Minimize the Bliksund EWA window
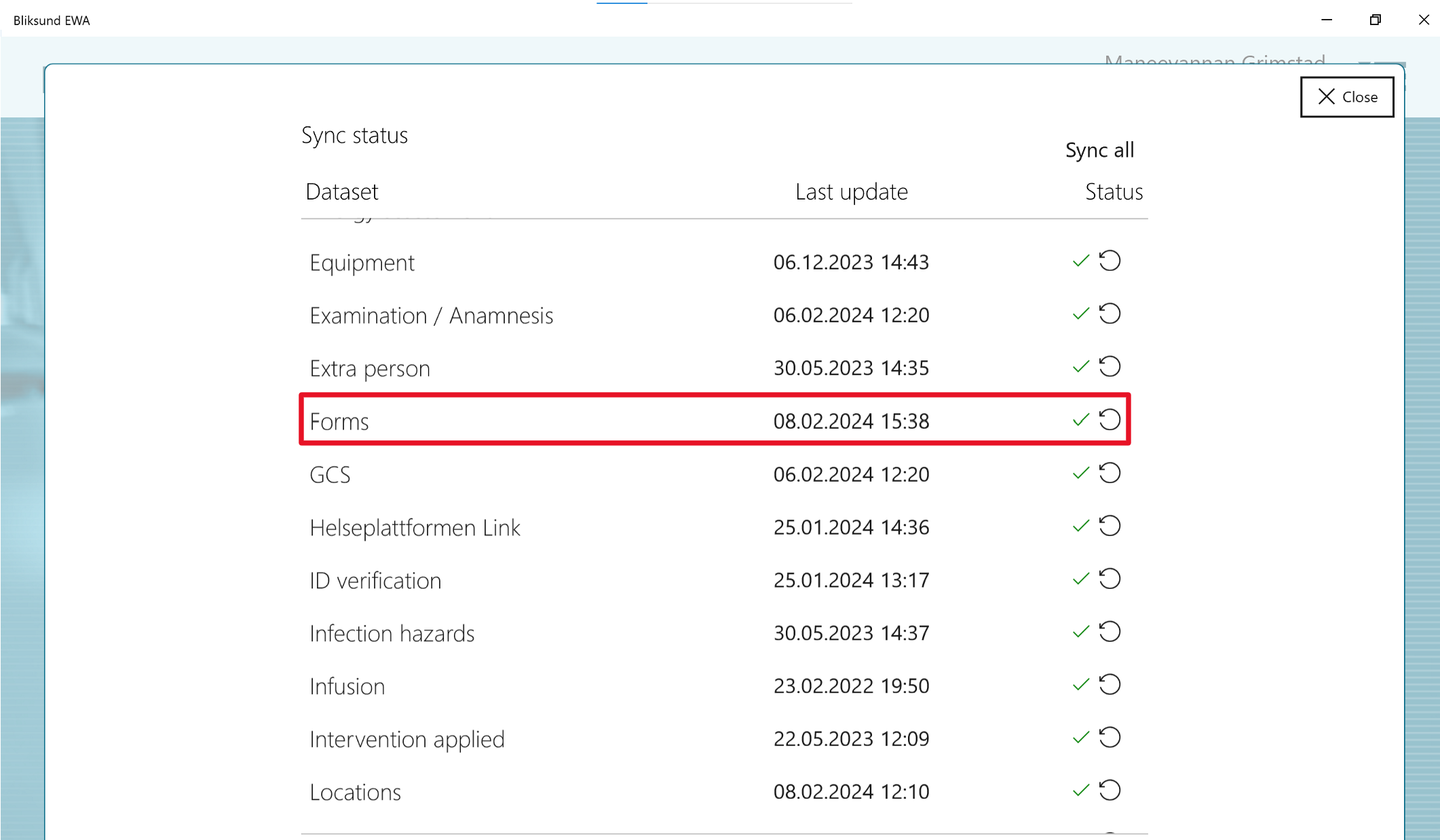The height and width of the screenshot is (840, 1440). (1327, 20)
